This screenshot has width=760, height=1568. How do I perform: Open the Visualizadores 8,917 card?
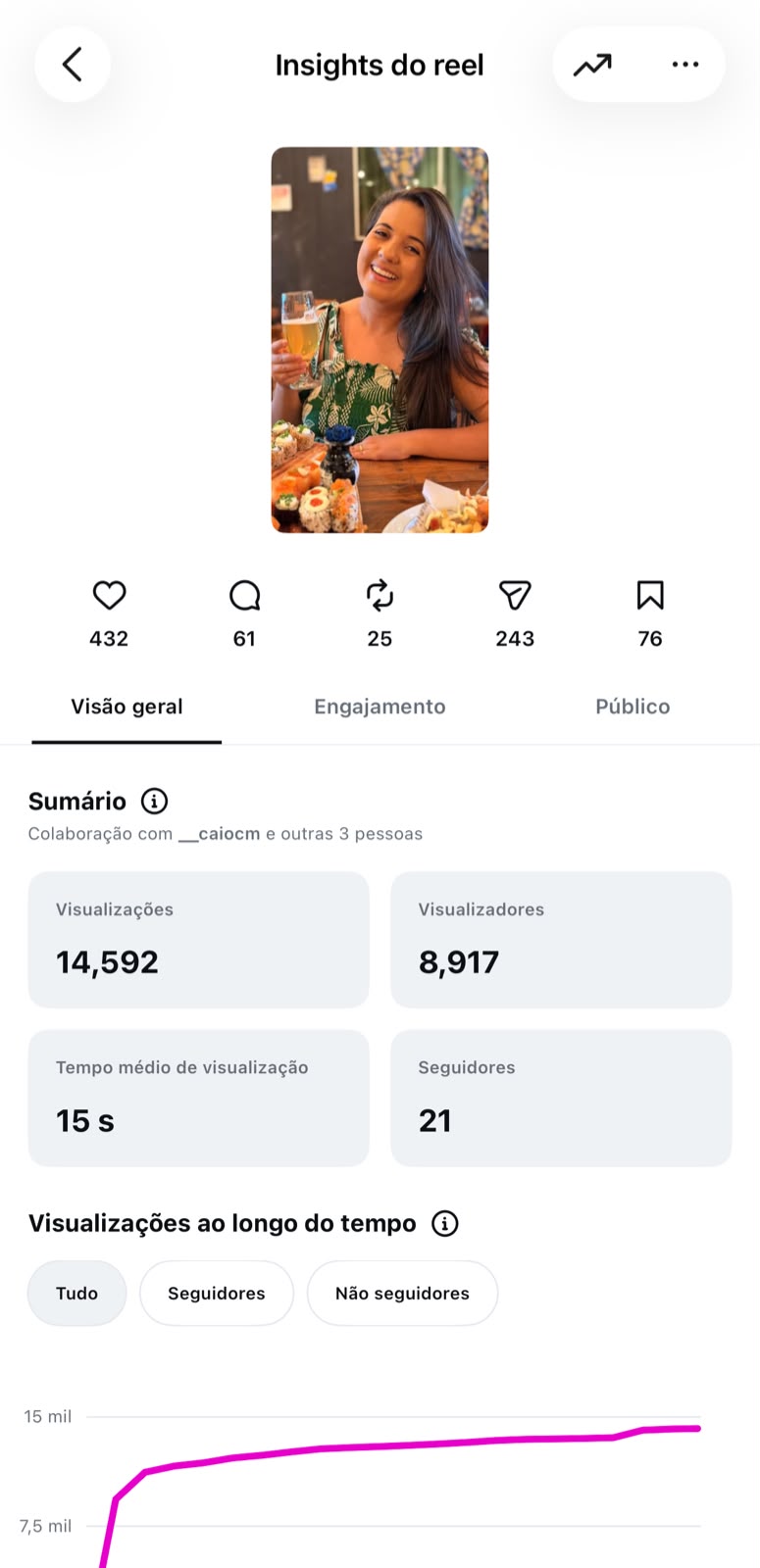[561, 940]
